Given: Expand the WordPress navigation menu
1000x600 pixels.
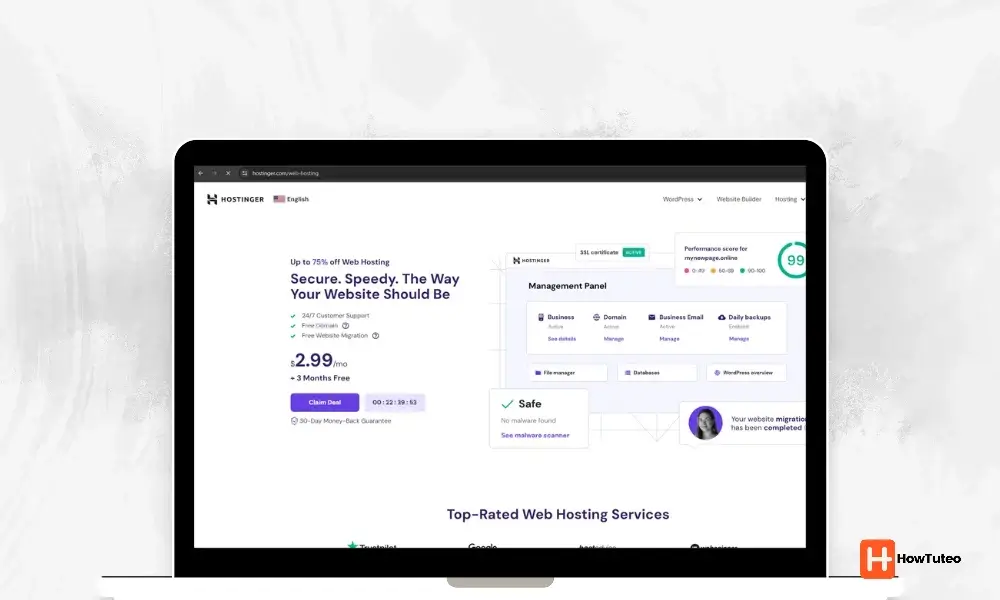Looking at the screenshot, I should tap(682, 199).
